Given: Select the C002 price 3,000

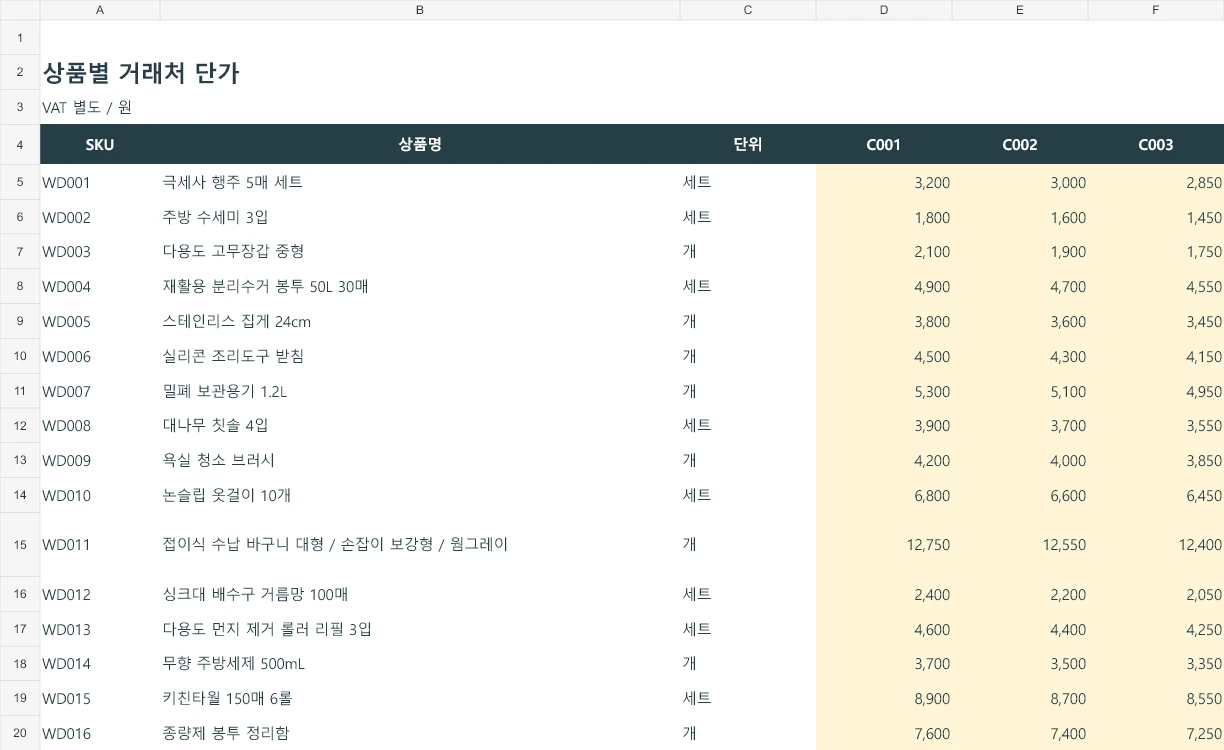Looking at the screenshot, I should 1020,182.
